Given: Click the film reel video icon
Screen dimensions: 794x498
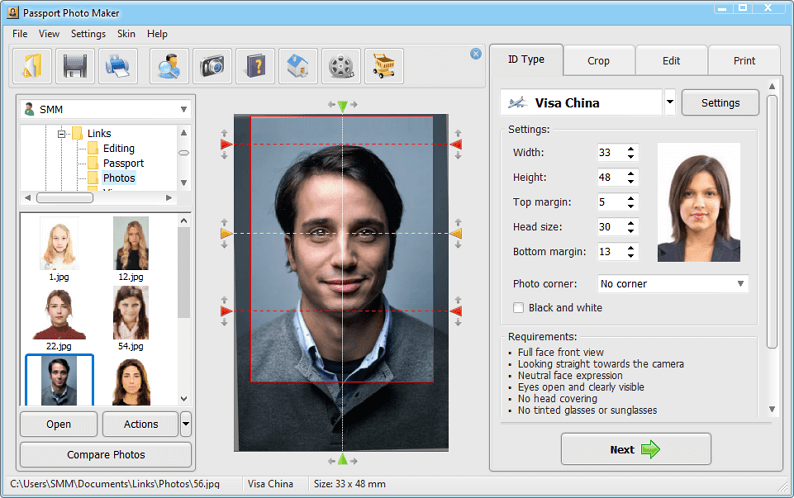Looking at the screenshot, I should (x=341, y=66).
